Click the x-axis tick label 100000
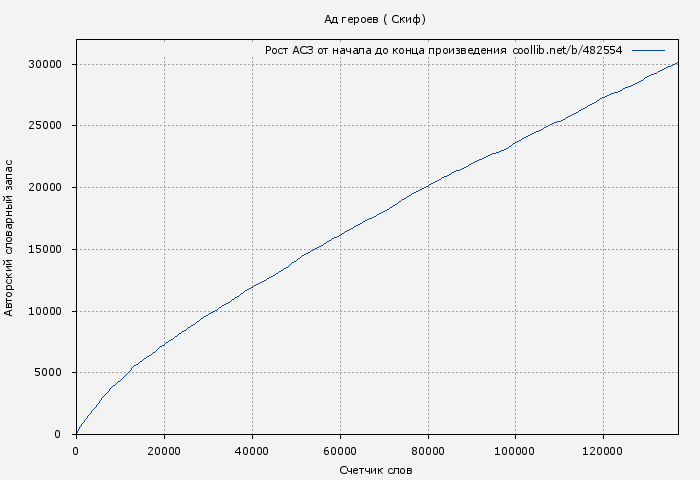This screenshot has width=700, height=480. pos(515,452)
